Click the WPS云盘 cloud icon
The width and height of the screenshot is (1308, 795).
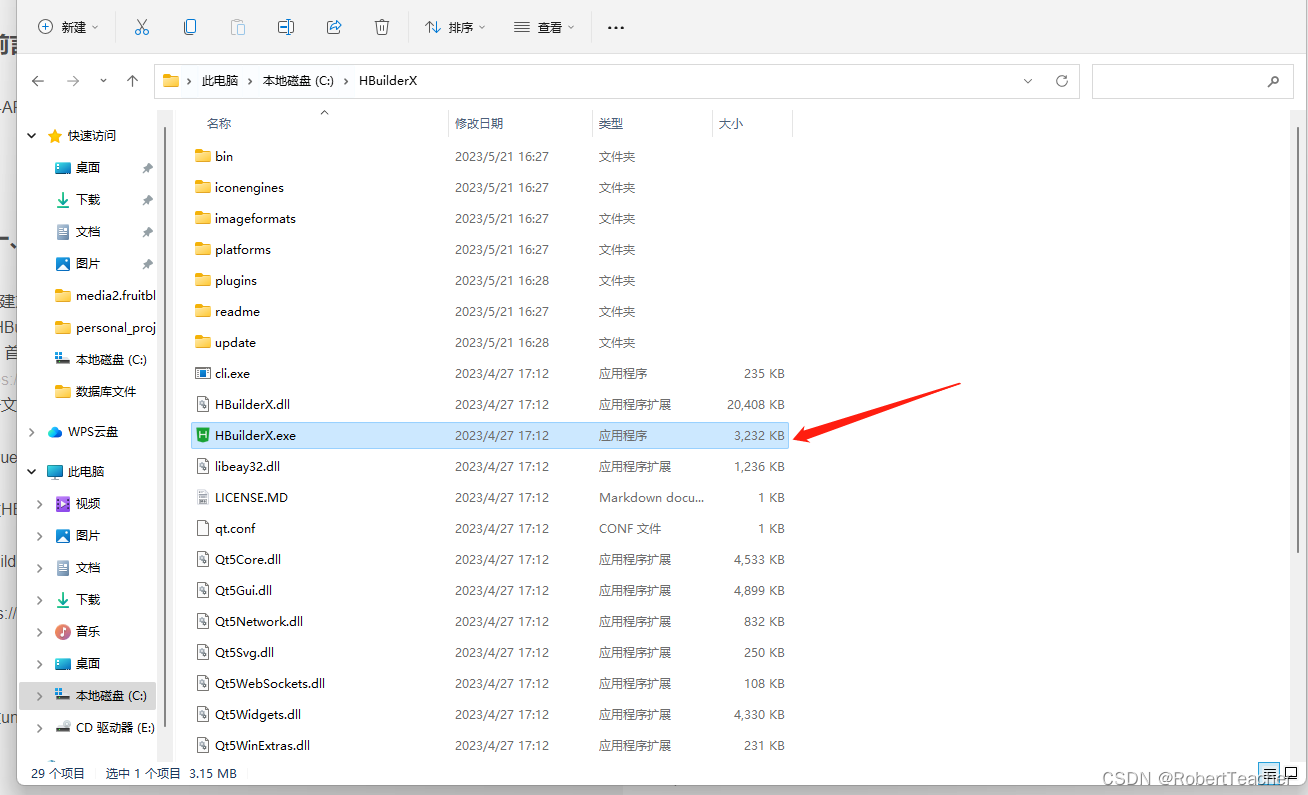click(x=55, y=432)
